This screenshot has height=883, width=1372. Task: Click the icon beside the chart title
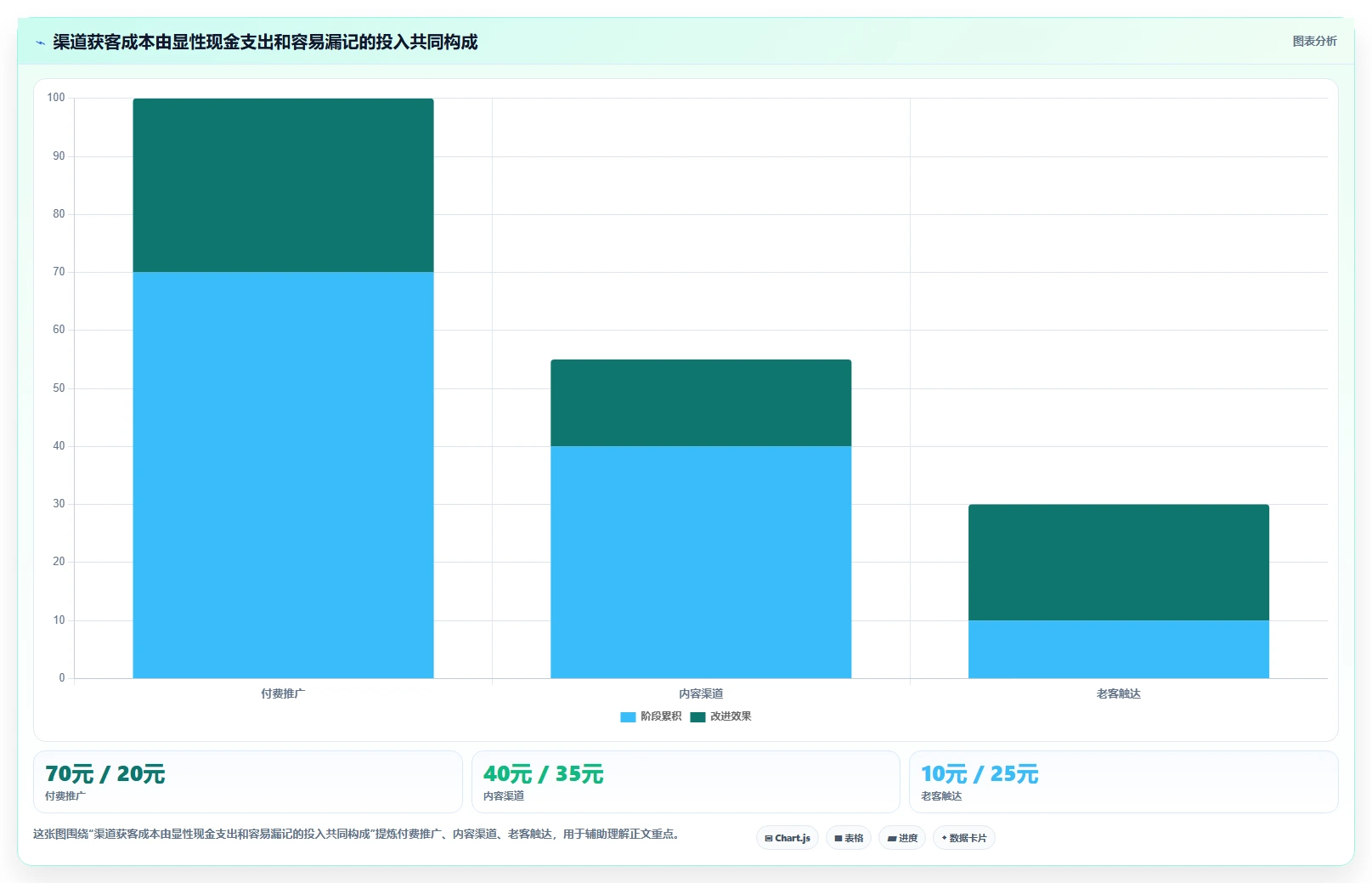point(40,42)
